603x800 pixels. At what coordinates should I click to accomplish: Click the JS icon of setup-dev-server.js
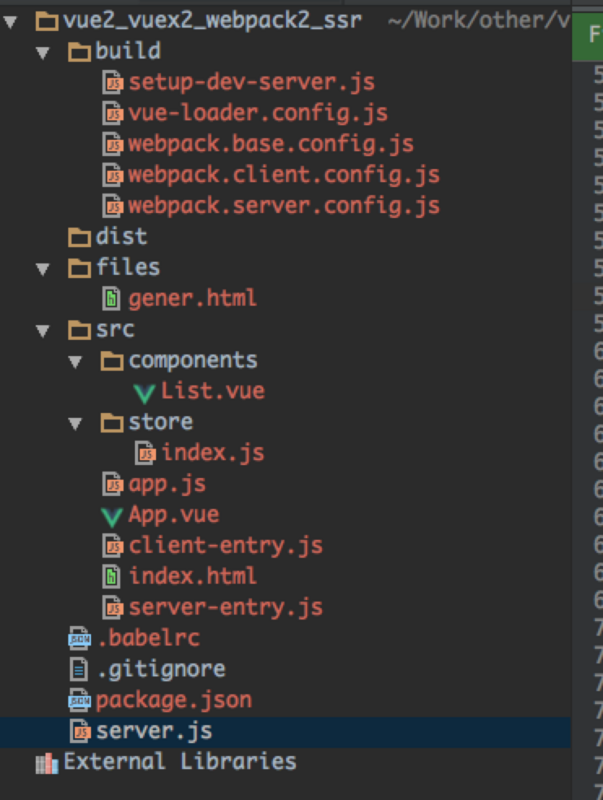click(x=113, y=83)
